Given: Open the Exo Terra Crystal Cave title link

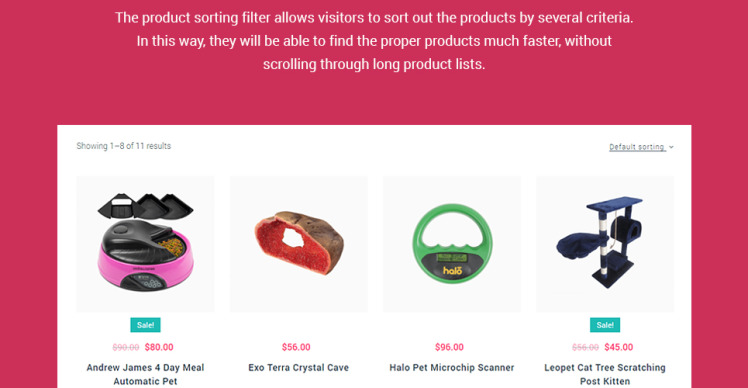Looking at the screenshot, I should 299,367.
